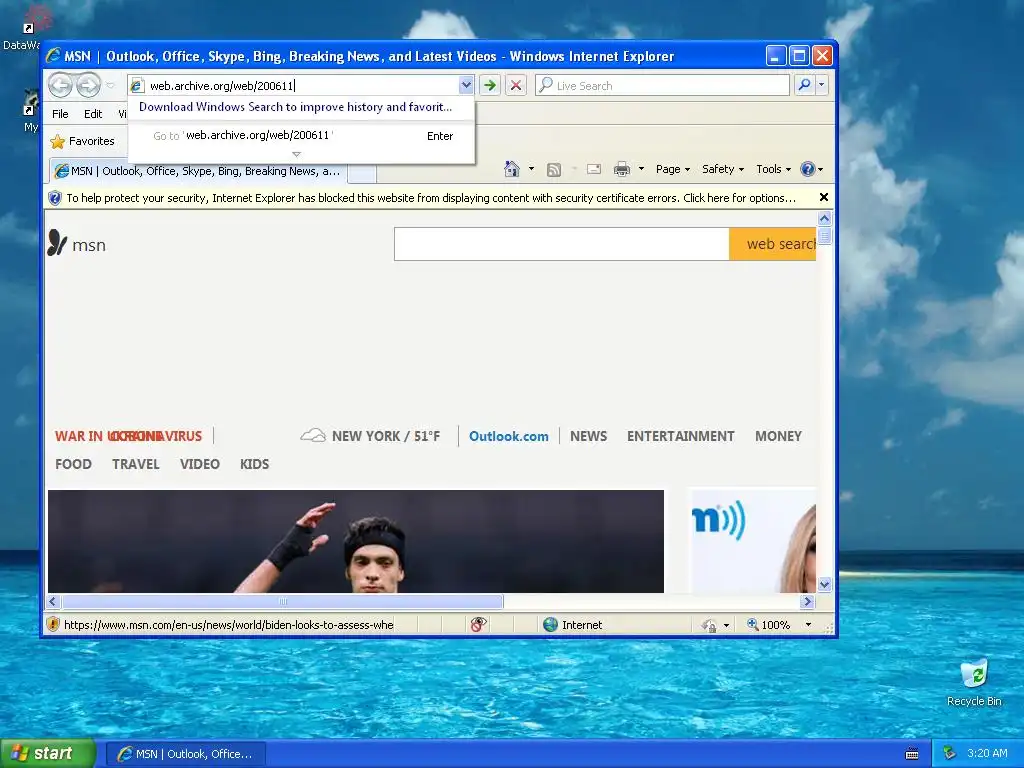The height and width of the screenshot is (768, 1024).
Task: Open the Edit menu
Action: pos(93,114)
